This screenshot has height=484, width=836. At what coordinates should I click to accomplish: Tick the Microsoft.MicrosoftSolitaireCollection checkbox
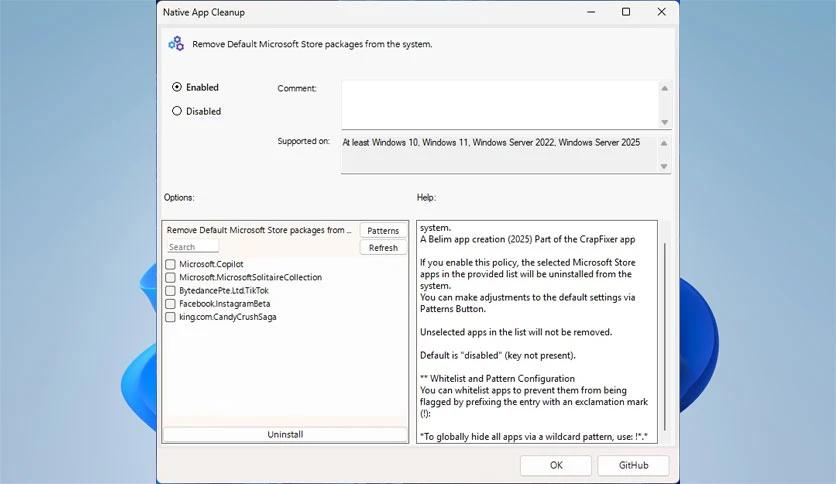pos(171,278)
